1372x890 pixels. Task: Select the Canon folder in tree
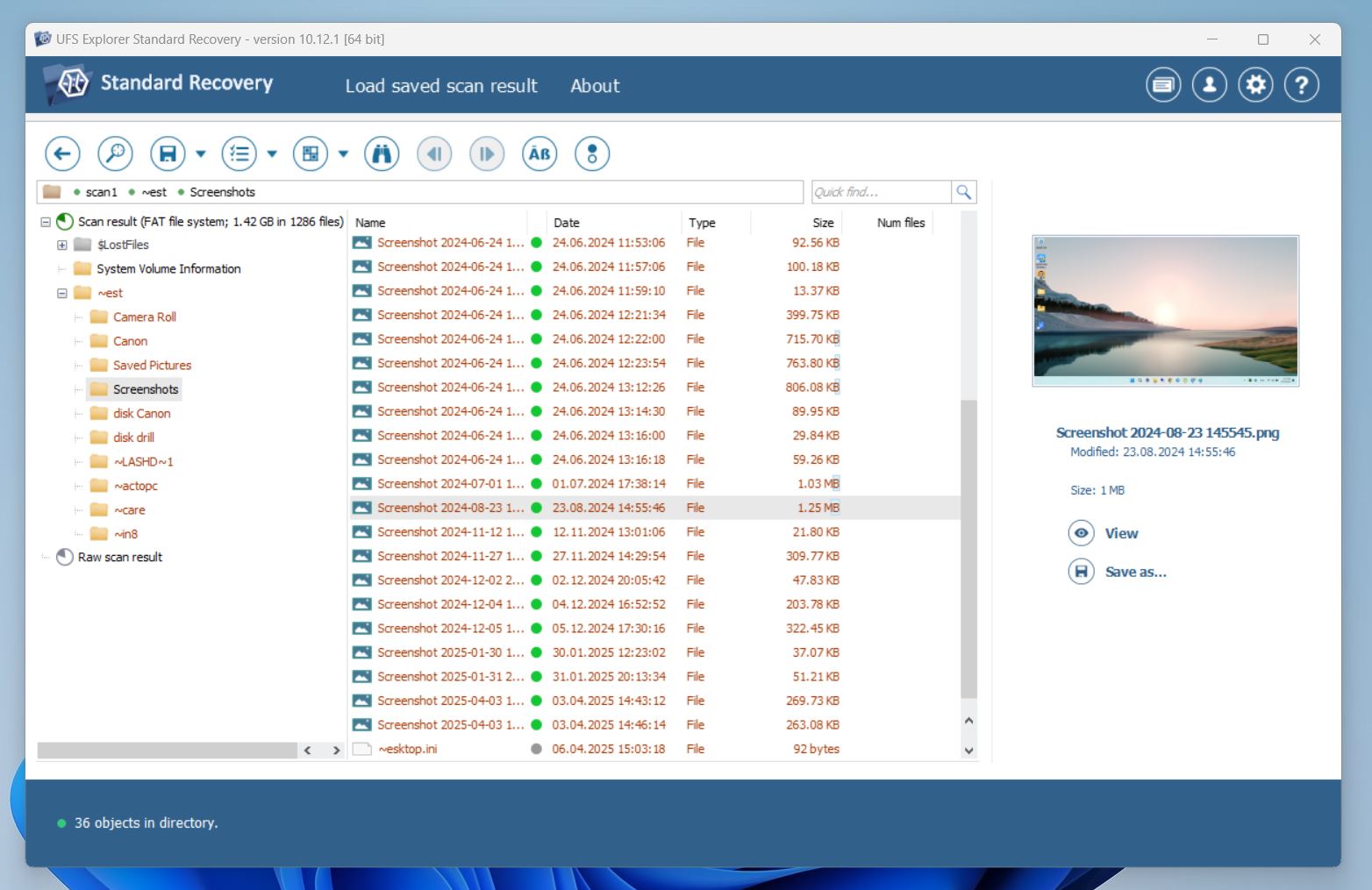[130, 341]
